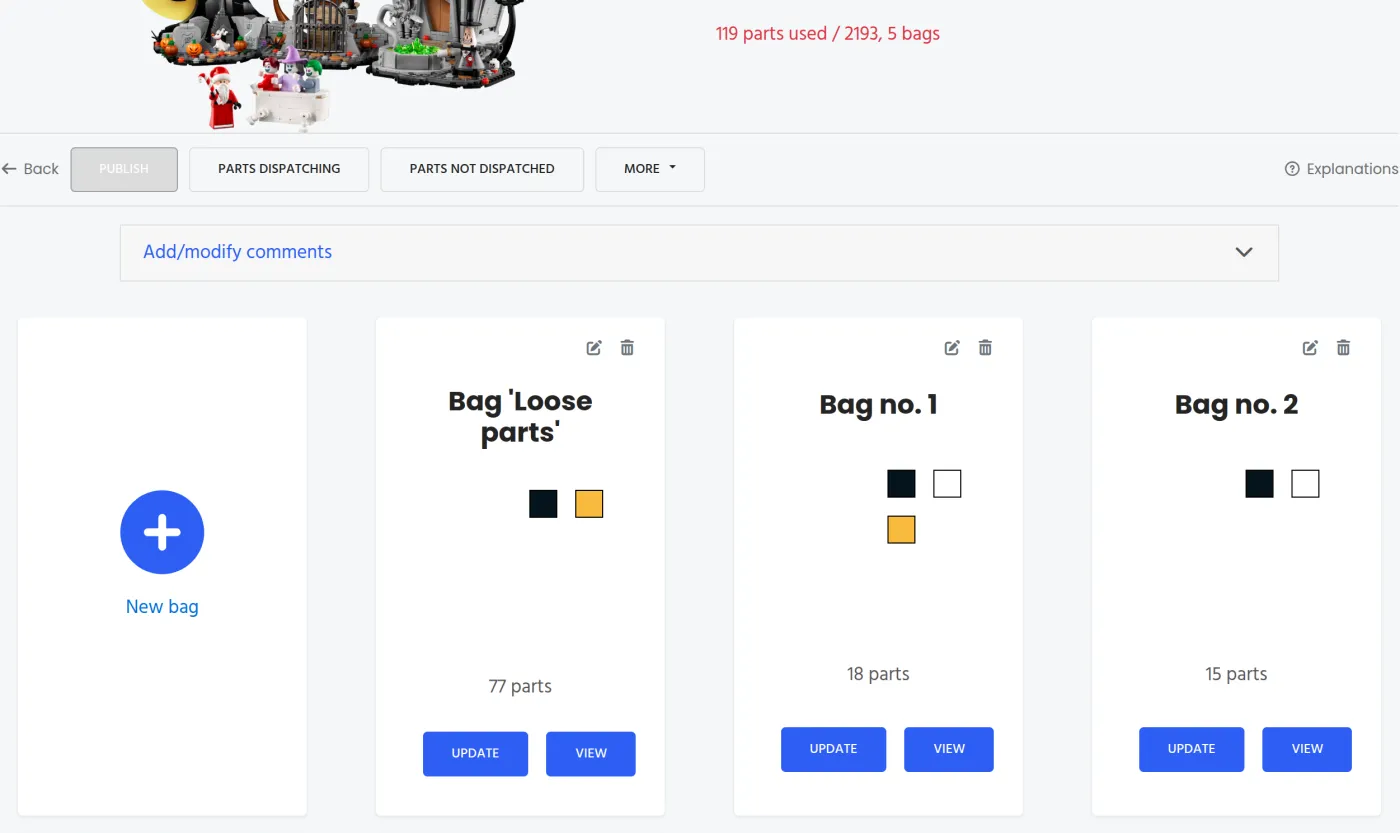Update the Bag 'Loose parts' bag
1400x833 pixels.
click(475, 754)
